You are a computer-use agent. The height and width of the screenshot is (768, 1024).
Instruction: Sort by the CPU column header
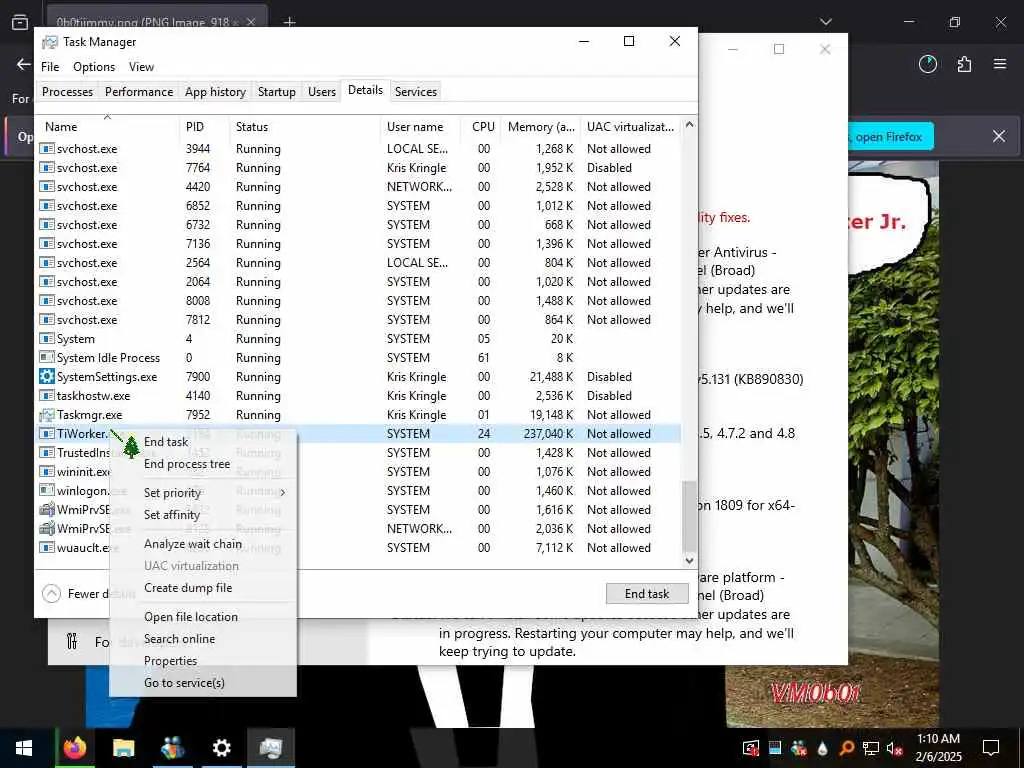click(x=483, y=127)
